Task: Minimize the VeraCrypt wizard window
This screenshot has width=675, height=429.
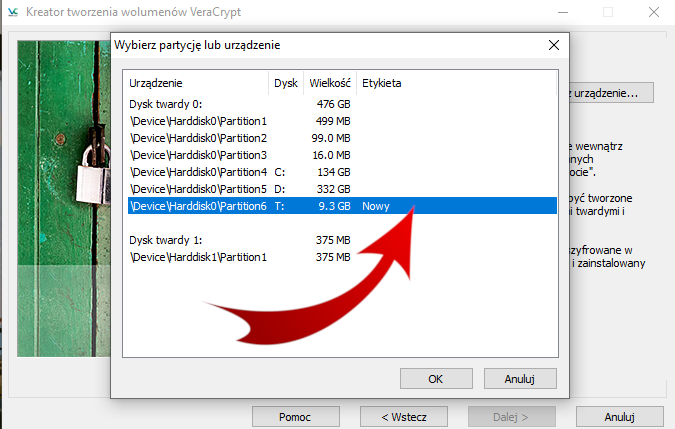Action: pyautogui.click(x=563, y=12)
